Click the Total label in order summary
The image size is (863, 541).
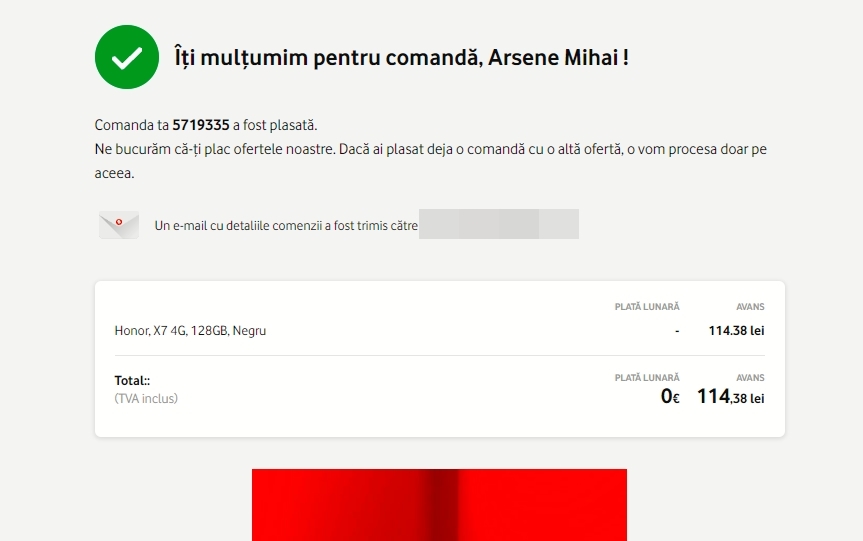point(132,381)
